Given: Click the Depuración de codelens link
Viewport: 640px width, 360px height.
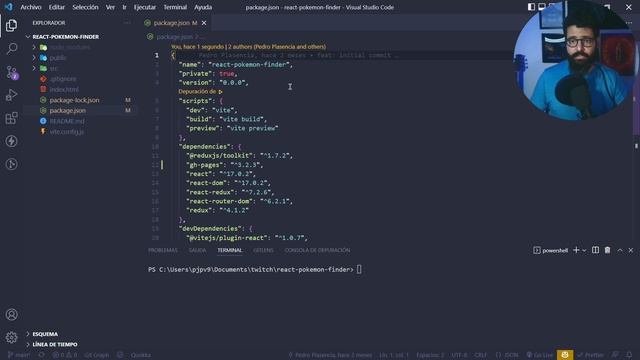Looking at the screenshot, I should coord(200,91).
